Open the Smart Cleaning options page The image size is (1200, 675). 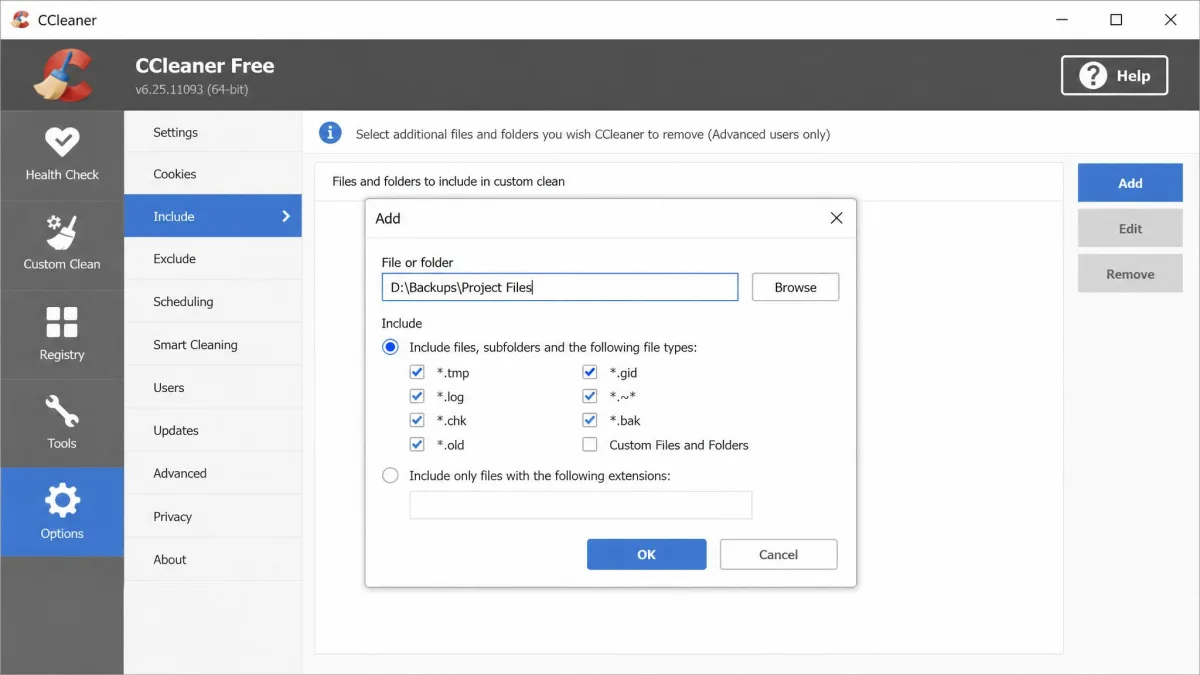[x=213, y=344]
